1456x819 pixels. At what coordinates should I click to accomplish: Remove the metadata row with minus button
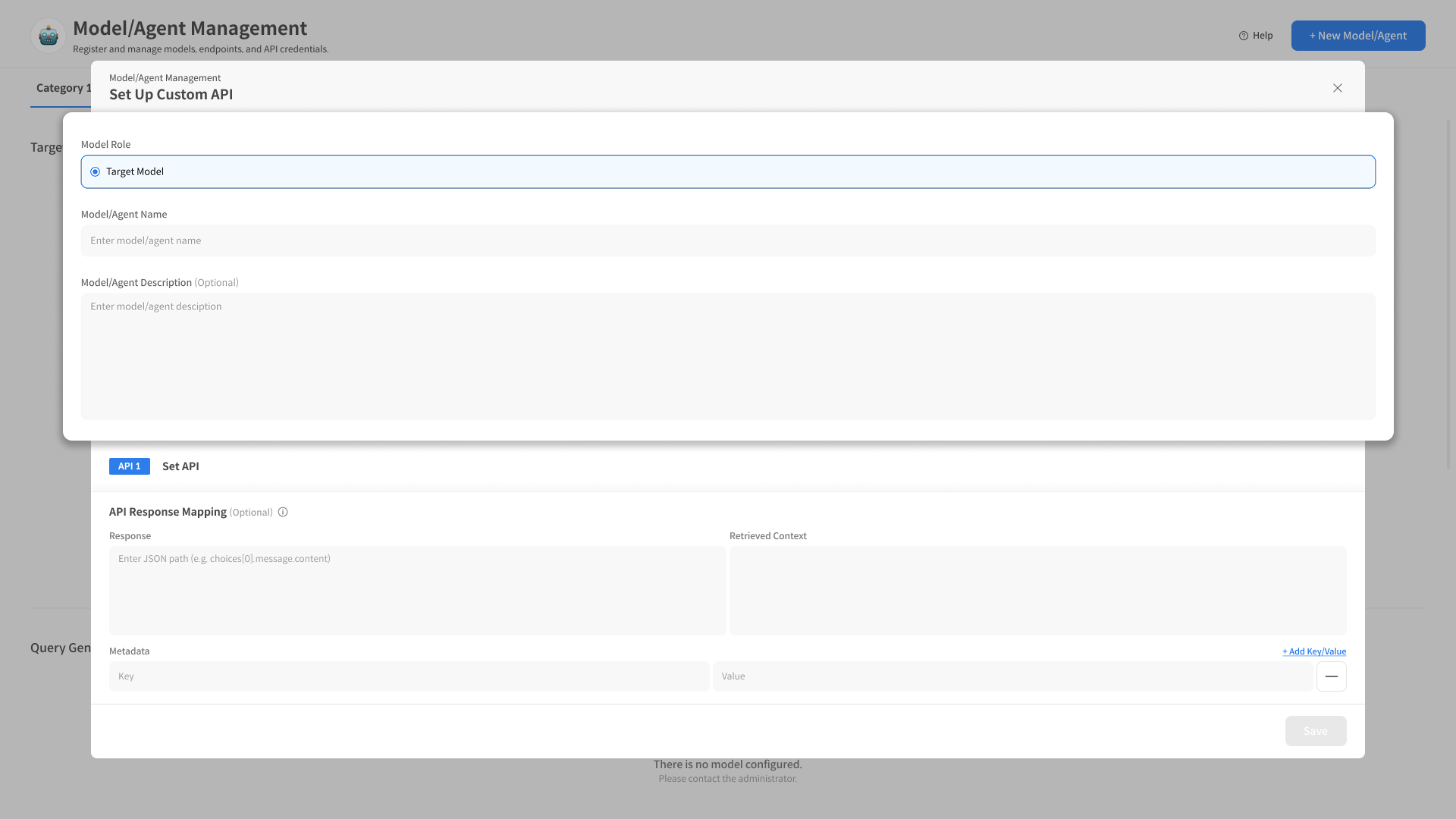(x=1331, y=676)
